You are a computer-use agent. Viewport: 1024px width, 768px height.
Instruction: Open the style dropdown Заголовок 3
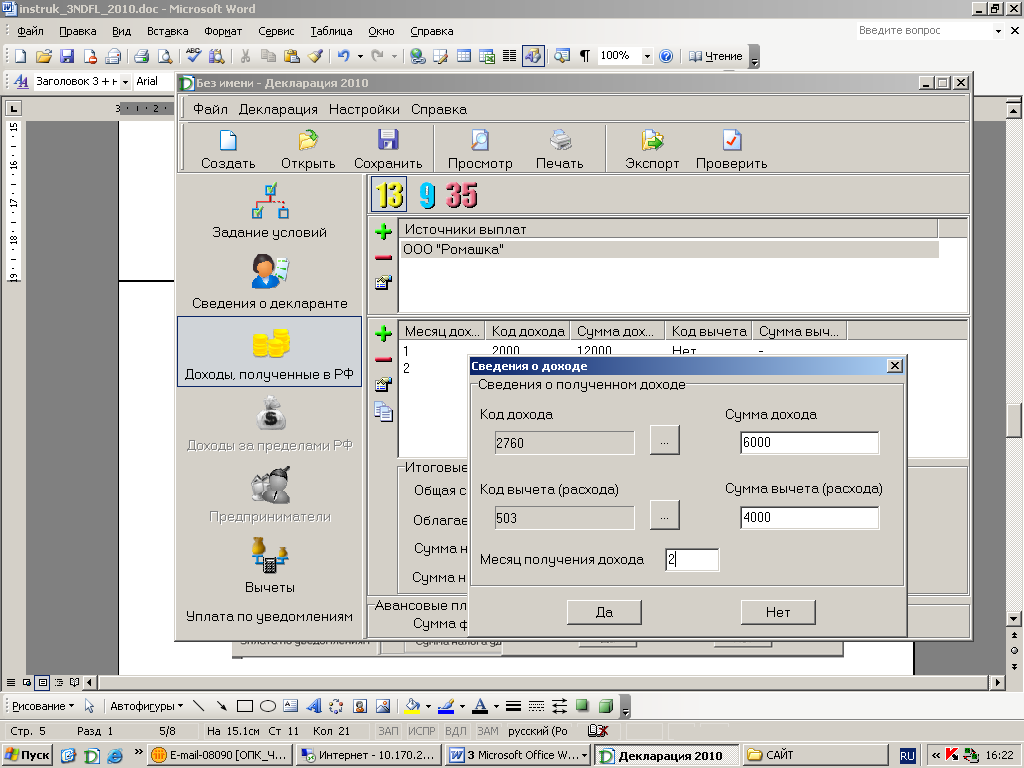(125, 82)
